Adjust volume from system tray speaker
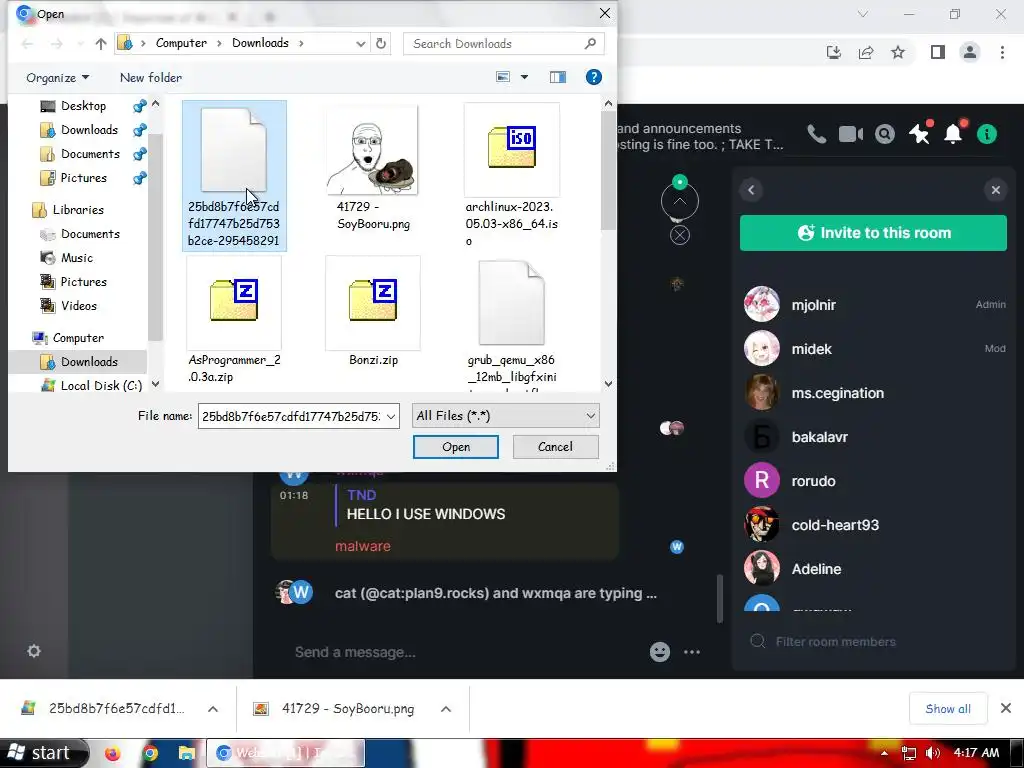This screenshot has height=768, width=1024. pos(933,753)
